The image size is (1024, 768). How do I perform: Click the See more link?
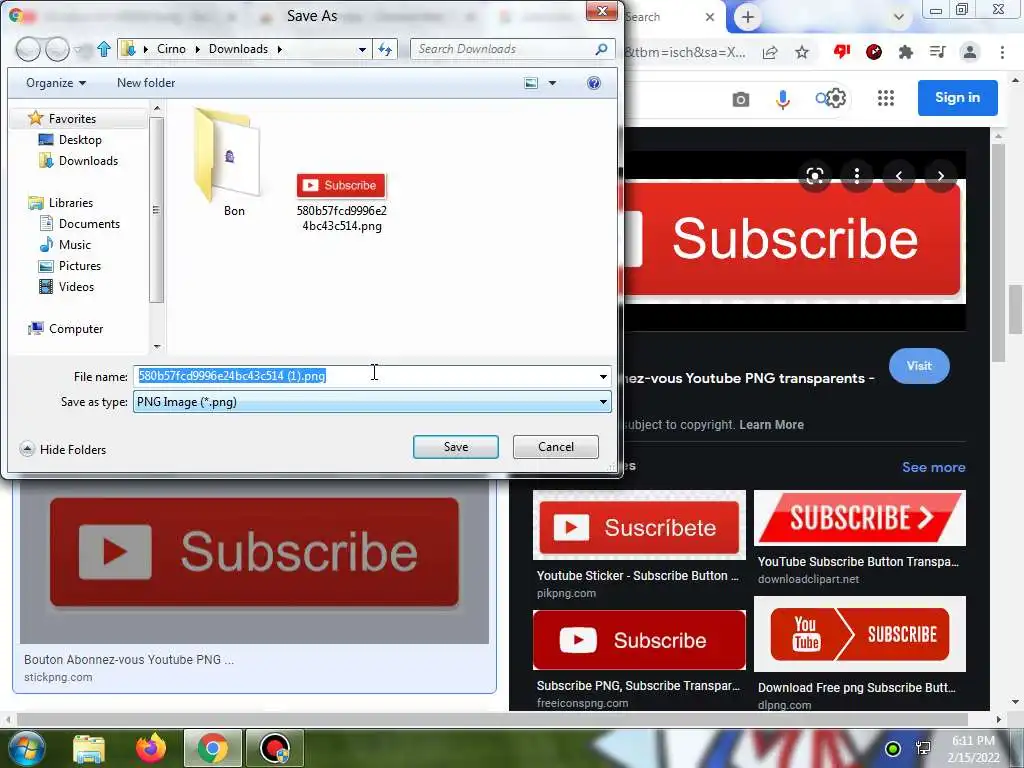pos(933,467)
